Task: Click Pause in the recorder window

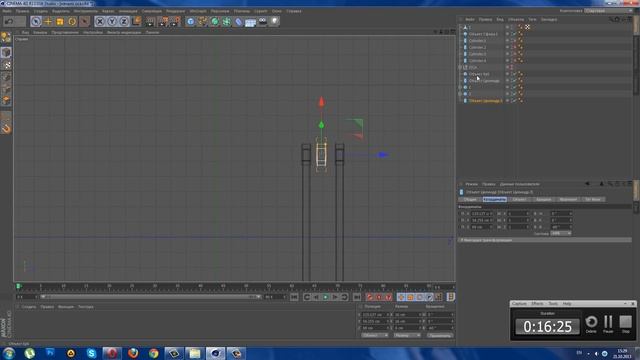Action: (x=608, y=324)
